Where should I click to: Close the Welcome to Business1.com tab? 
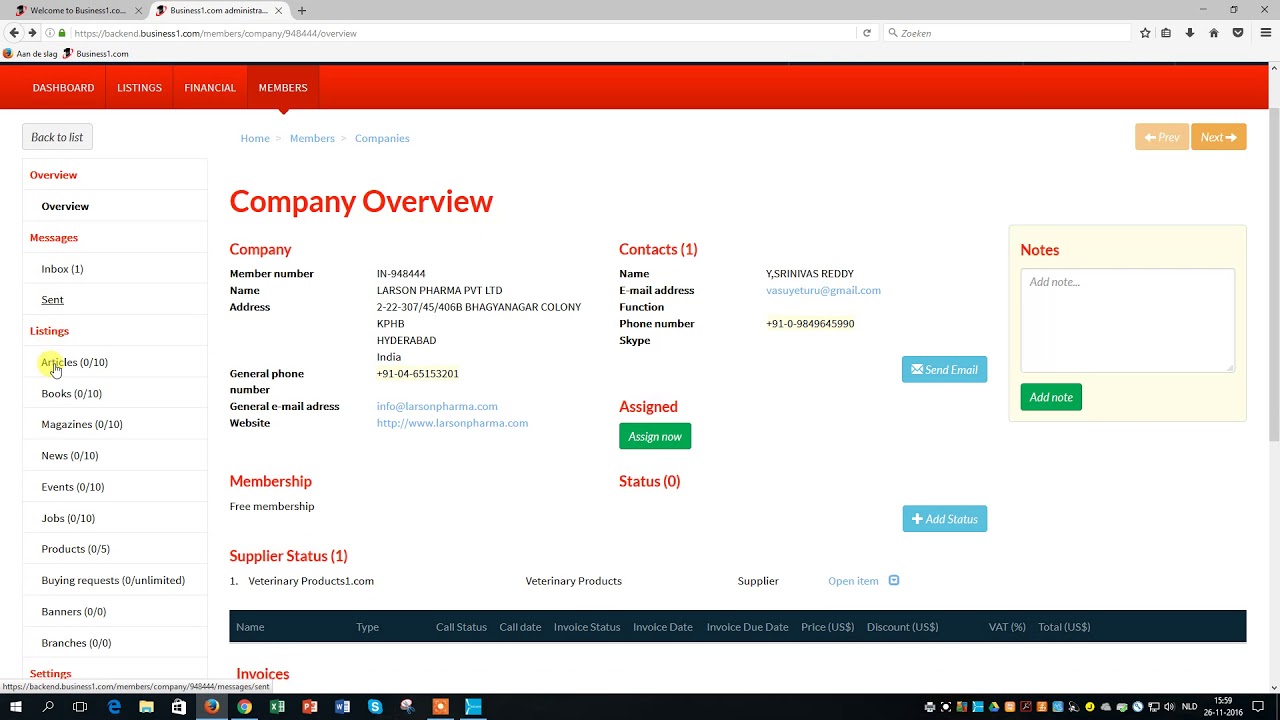pos(136,10)
